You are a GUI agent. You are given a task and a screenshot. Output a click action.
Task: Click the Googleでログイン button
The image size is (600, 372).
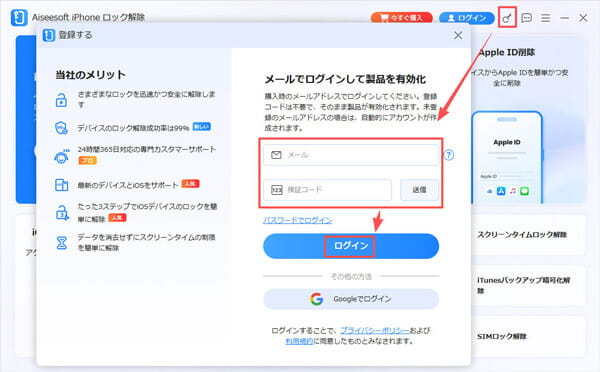click(x=351, y=299)
